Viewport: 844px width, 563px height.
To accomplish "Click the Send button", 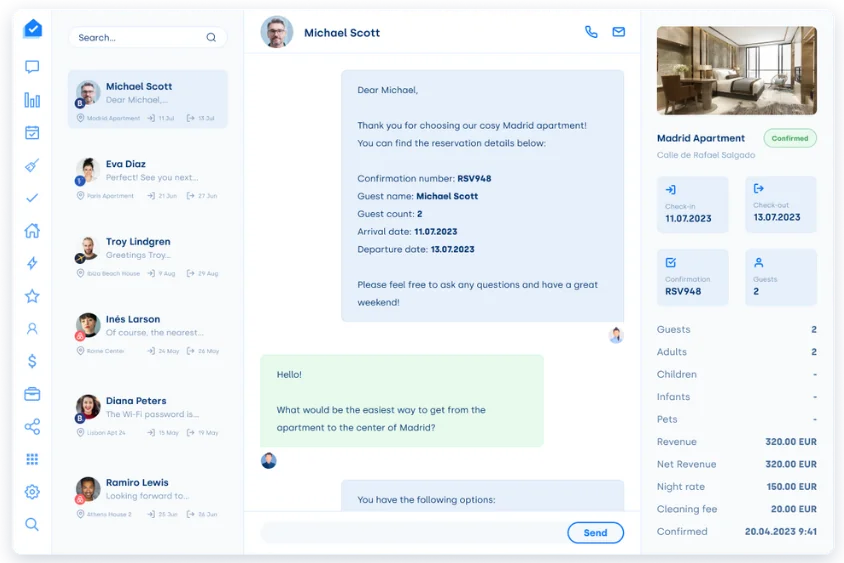I will click(595, 532).
